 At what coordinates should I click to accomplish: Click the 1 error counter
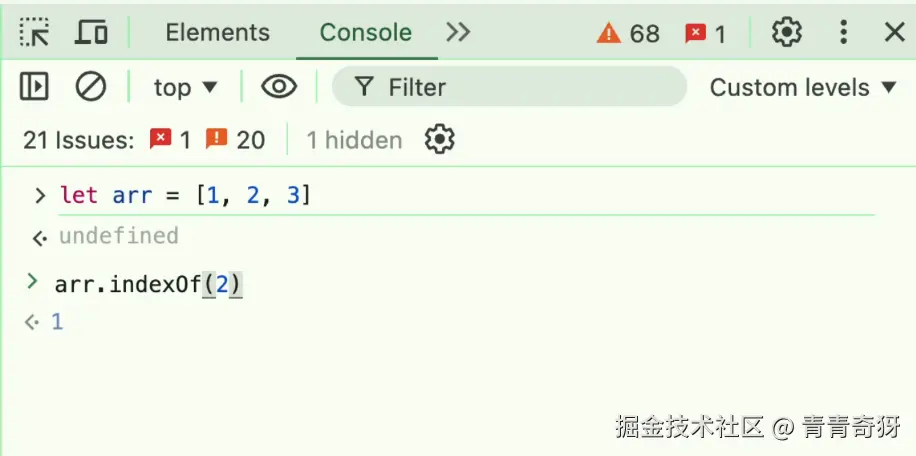click(705, 34)
